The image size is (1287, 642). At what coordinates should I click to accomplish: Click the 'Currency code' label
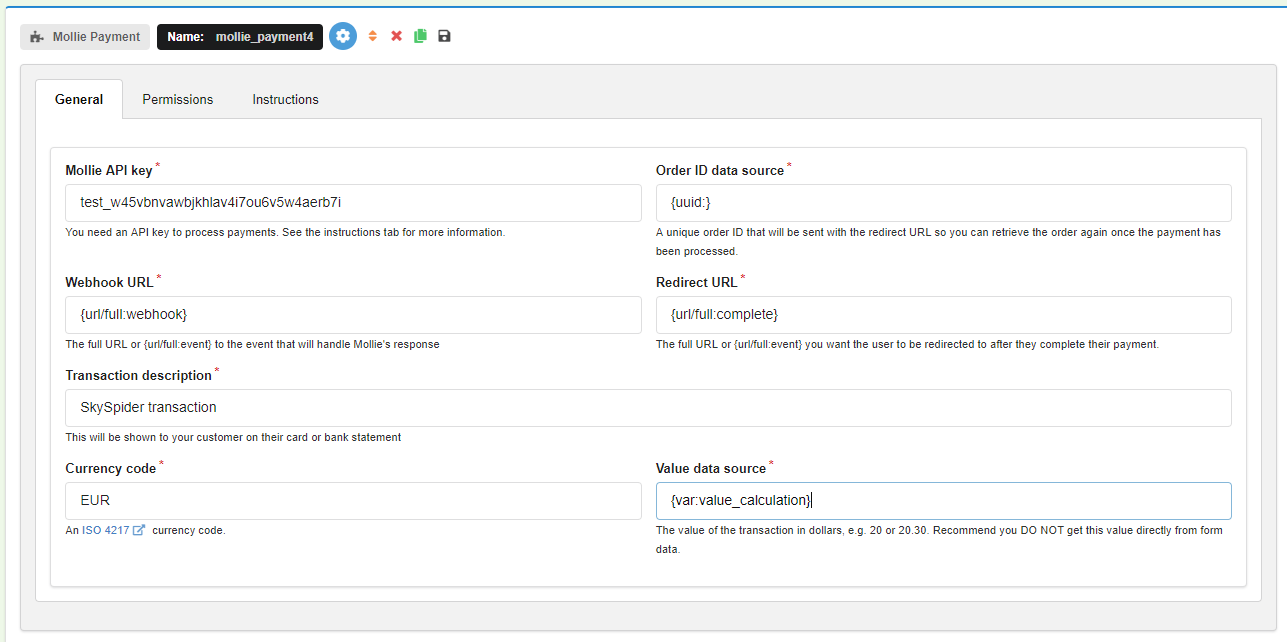tap(111, 469)
